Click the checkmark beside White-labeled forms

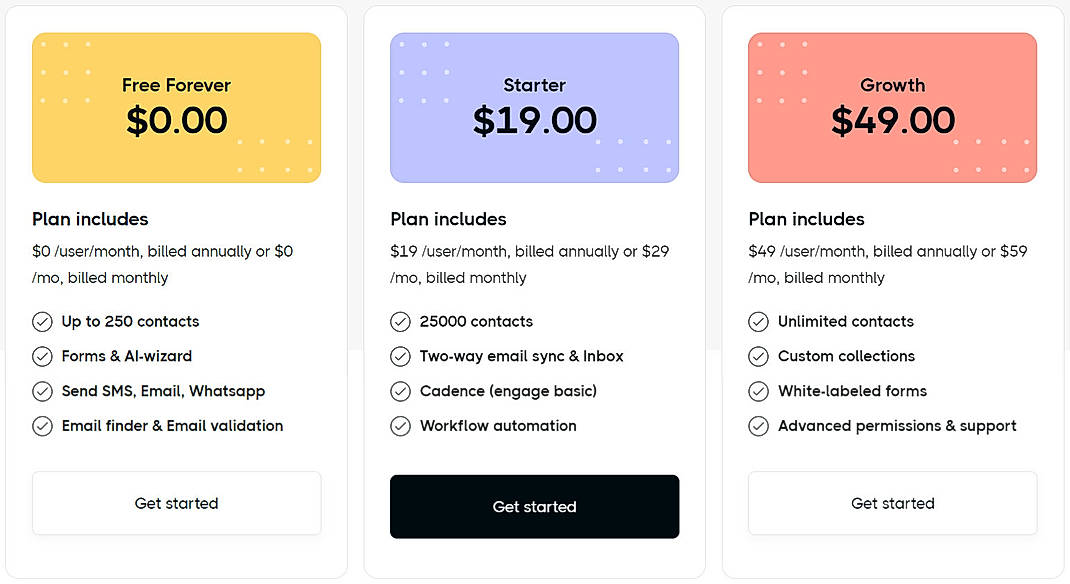click(758, 391)
